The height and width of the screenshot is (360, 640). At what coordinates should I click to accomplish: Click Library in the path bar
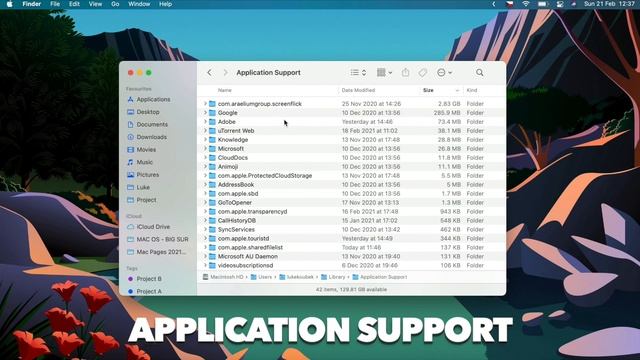pos(333,277)
